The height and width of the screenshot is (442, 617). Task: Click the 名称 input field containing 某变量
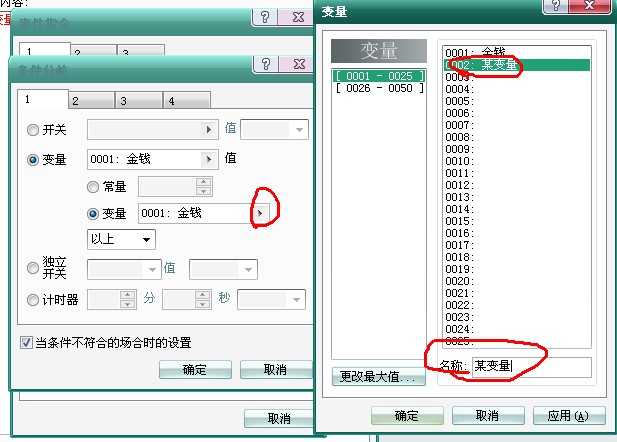[x=532, y=367]
